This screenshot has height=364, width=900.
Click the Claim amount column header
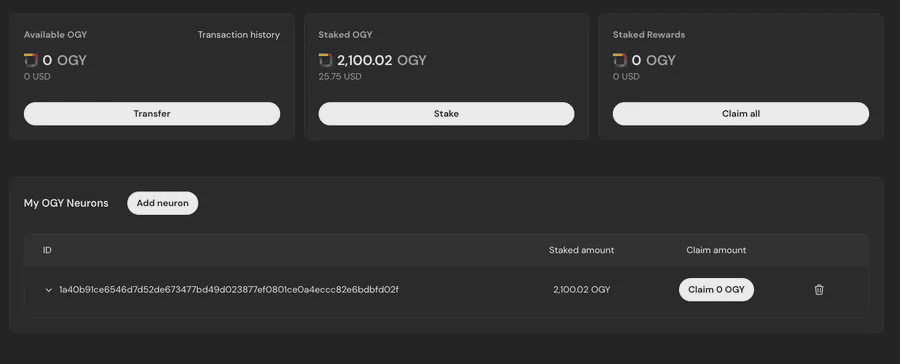point(716,250)
